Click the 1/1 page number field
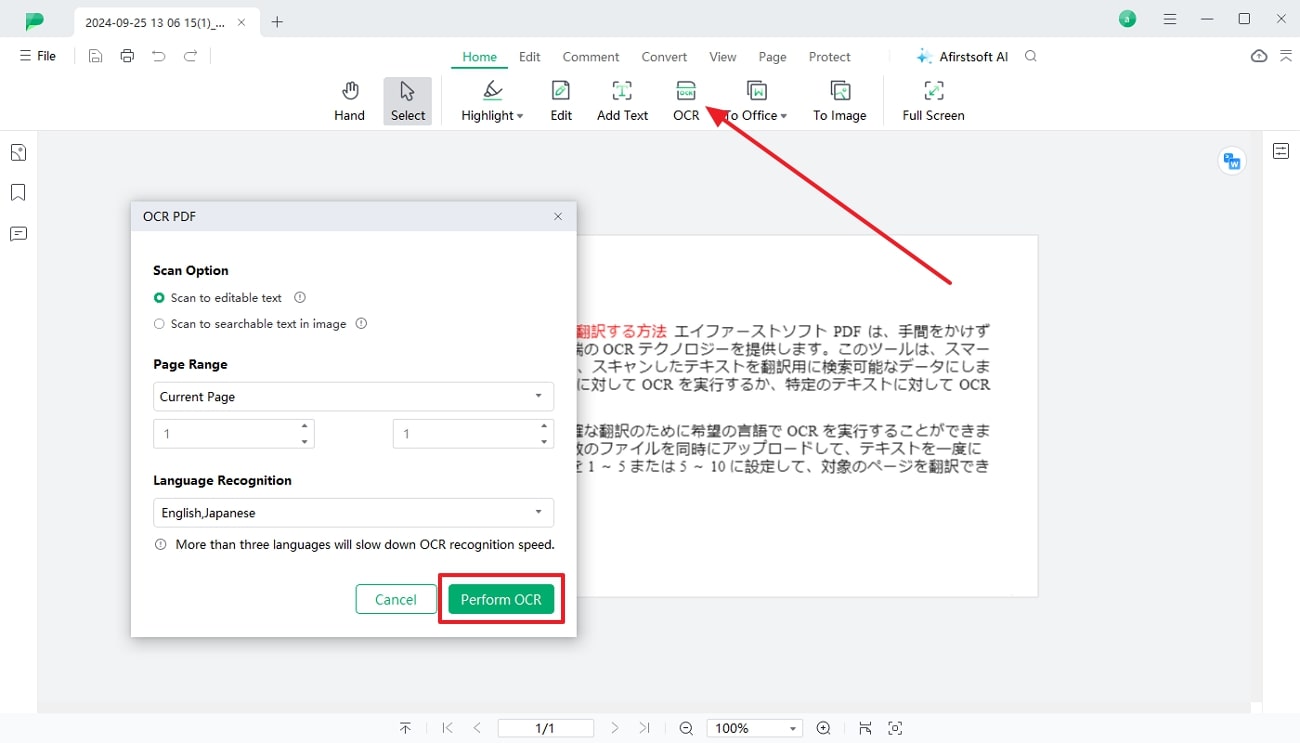Image resolution: width=1300 pixels, height=743 pixels. point(545,728)
